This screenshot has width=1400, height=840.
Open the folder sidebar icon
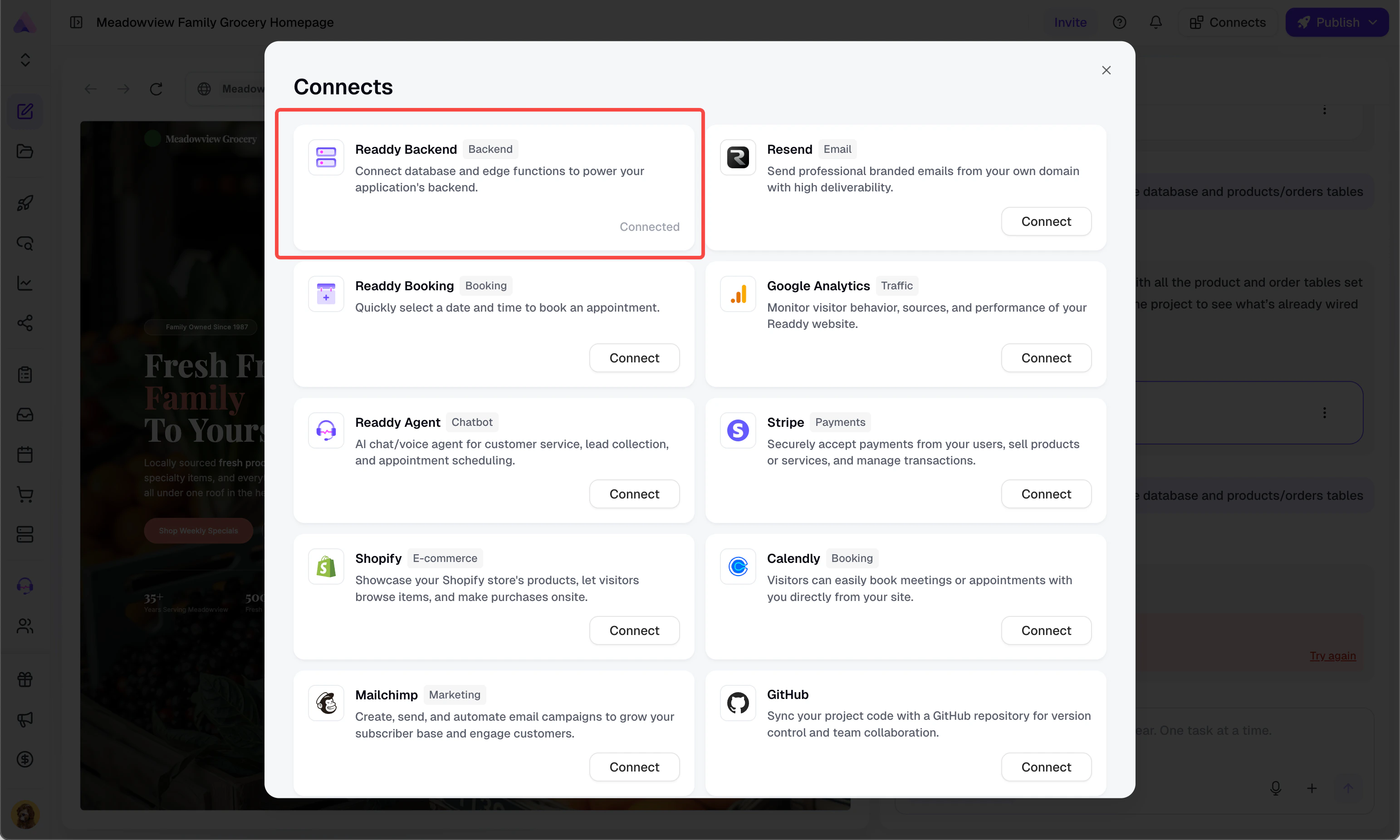25,151
